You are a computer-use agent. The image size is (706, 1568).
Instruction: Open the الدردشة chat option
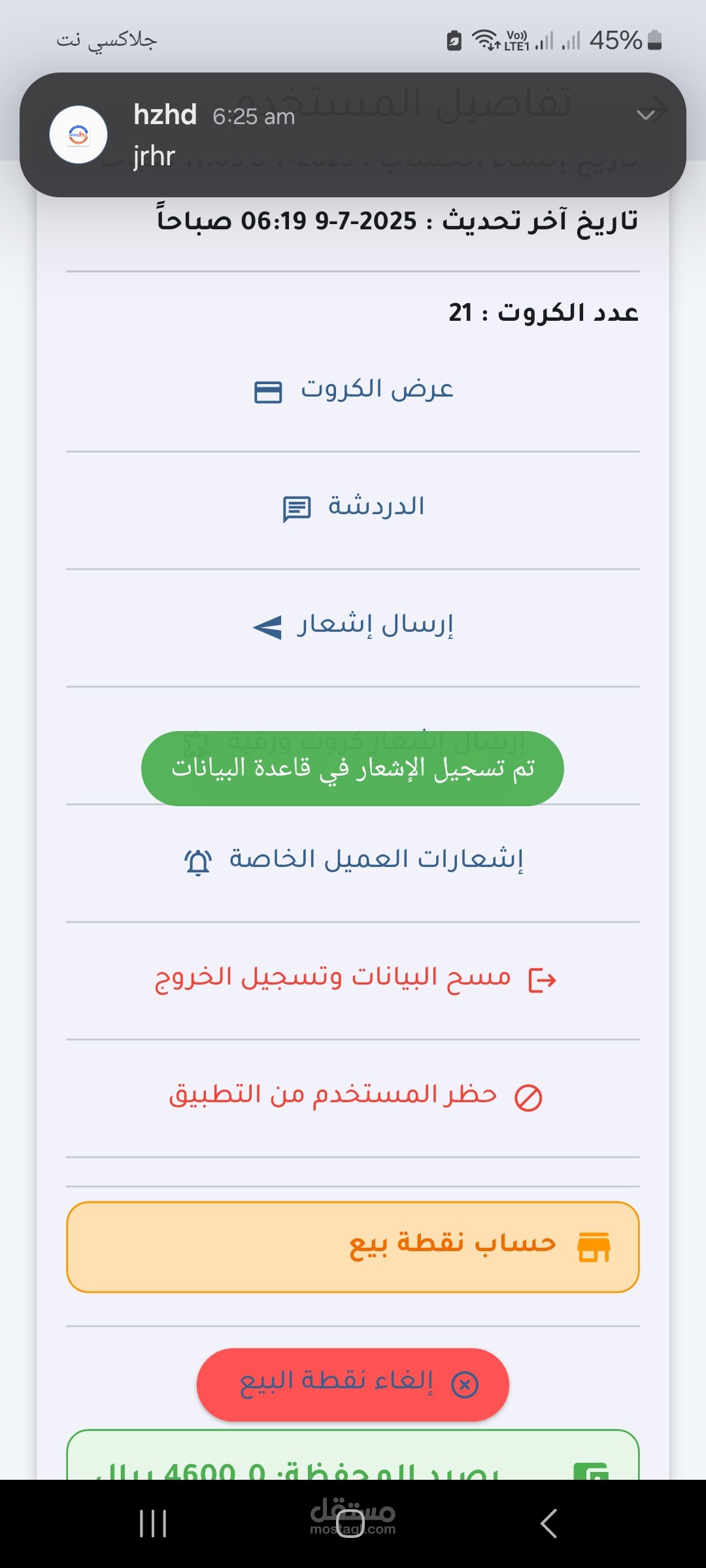point(376,506)
